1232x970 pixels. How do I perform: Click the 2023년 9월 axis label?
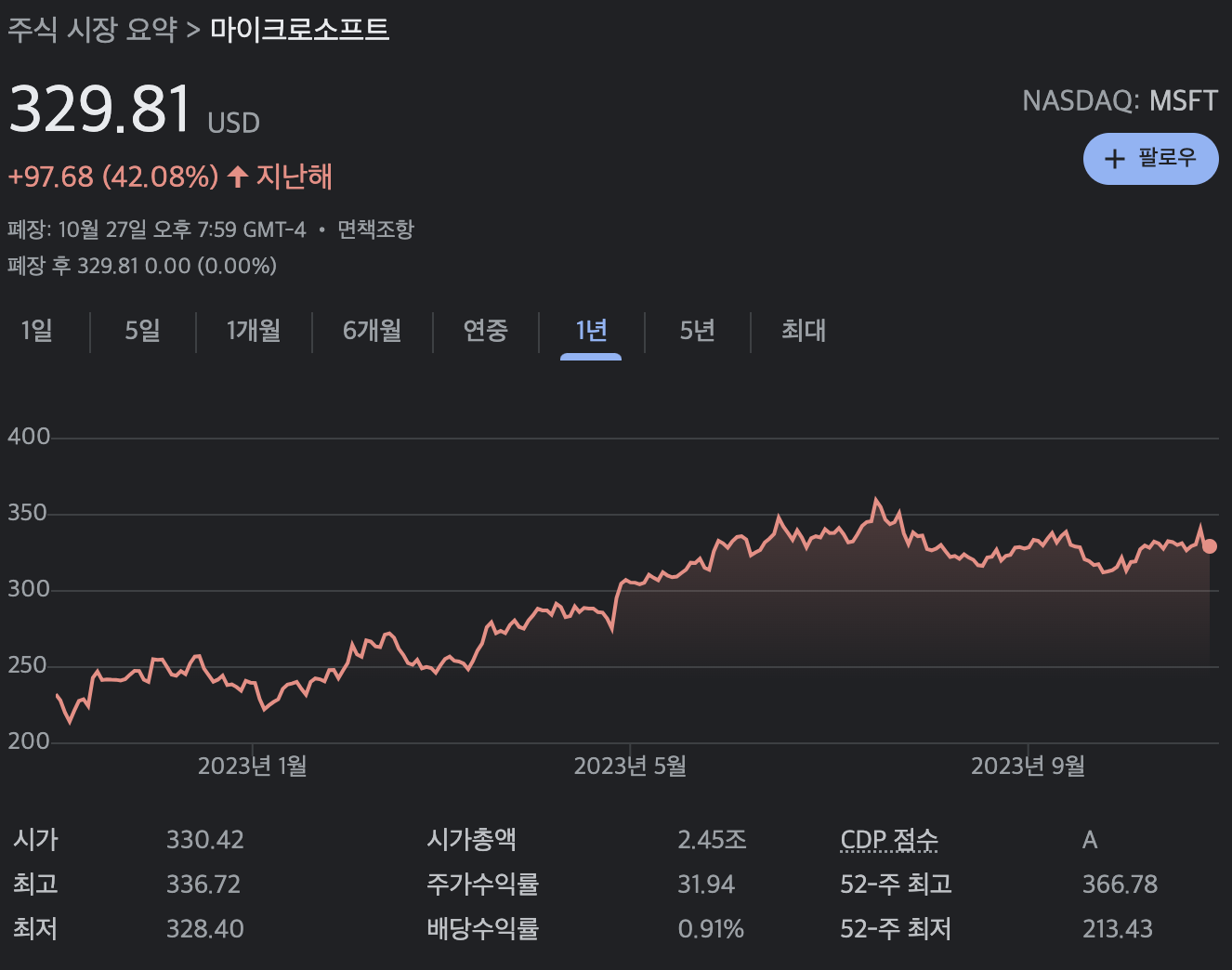point(1028,767)
